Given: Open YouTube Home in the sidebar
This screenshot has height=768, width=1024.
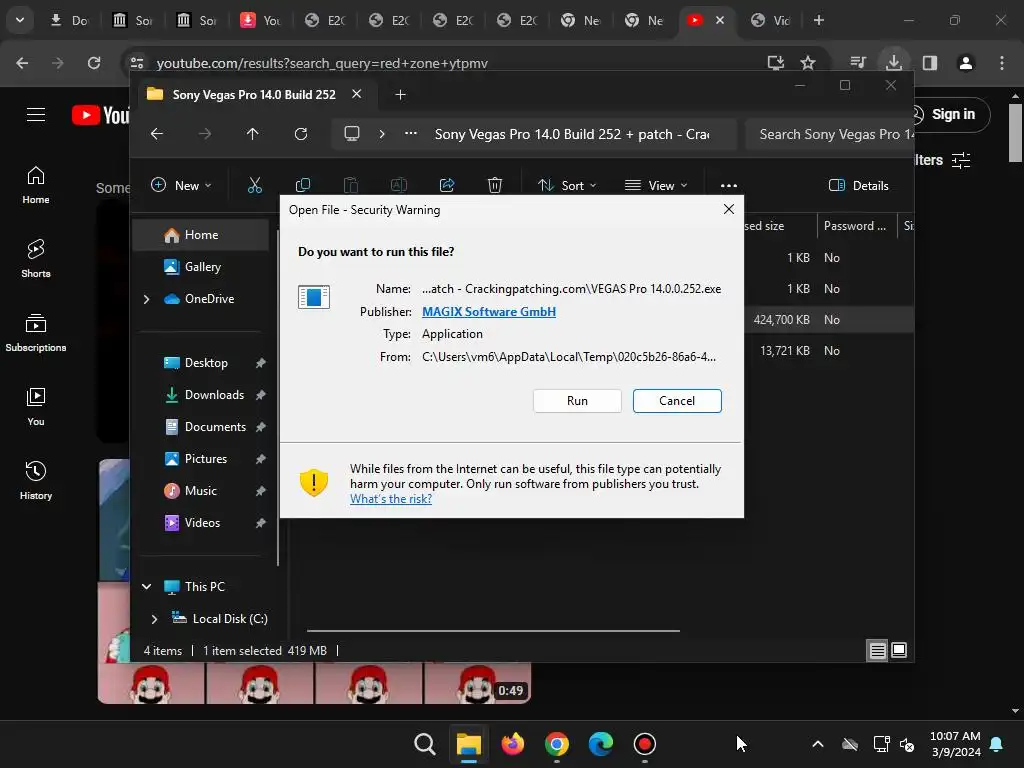Looking at the screenshot, I should tap(36, 185).
